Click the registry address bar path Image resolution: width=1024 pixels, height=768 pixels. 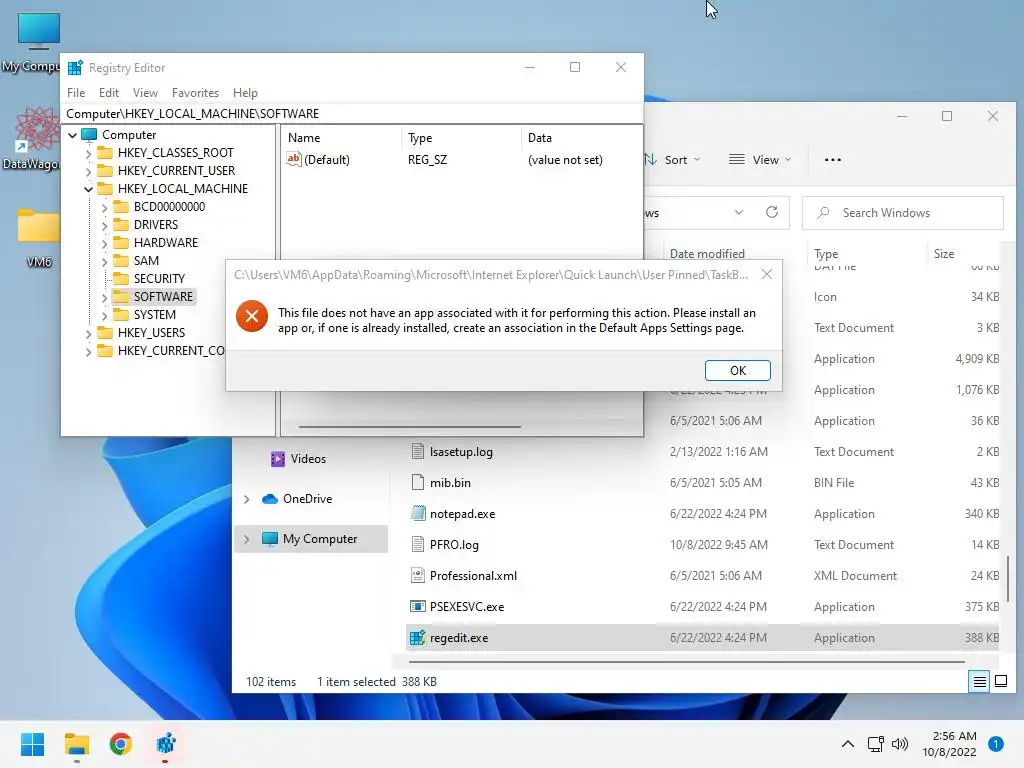[192, 114]
